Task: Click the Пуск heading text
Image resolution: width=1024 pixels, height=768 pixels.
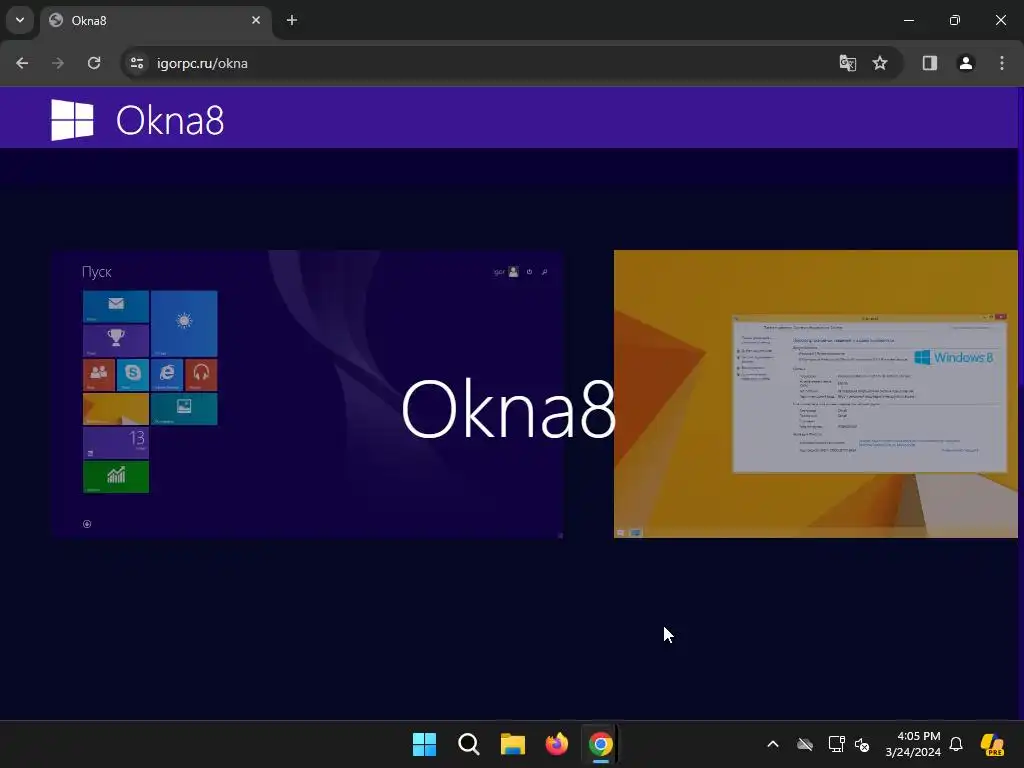Action: click(97, 272)
